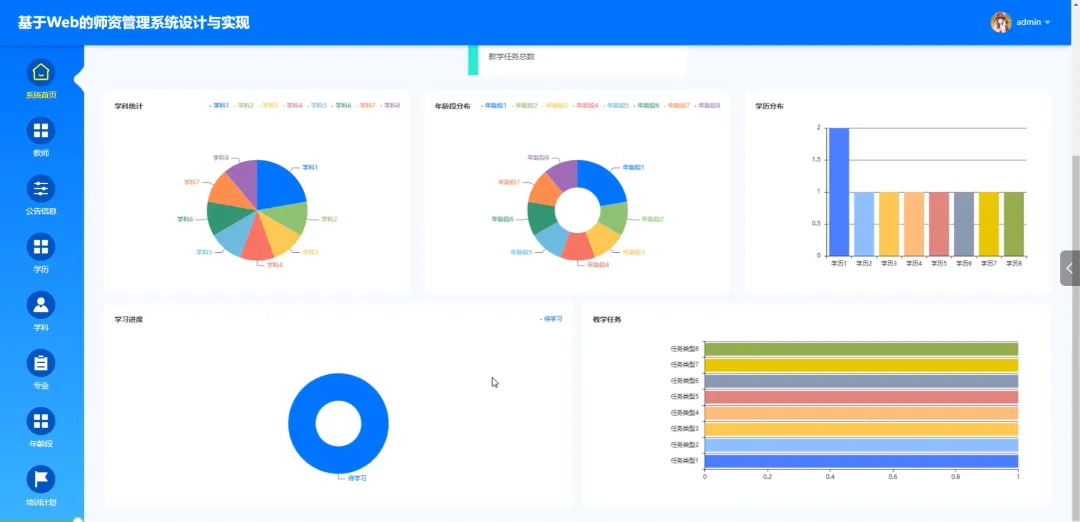This screenshot has width=1080, height=522.
Task: Click the tall blue 学历1 bar
Action: pos(839,192)
